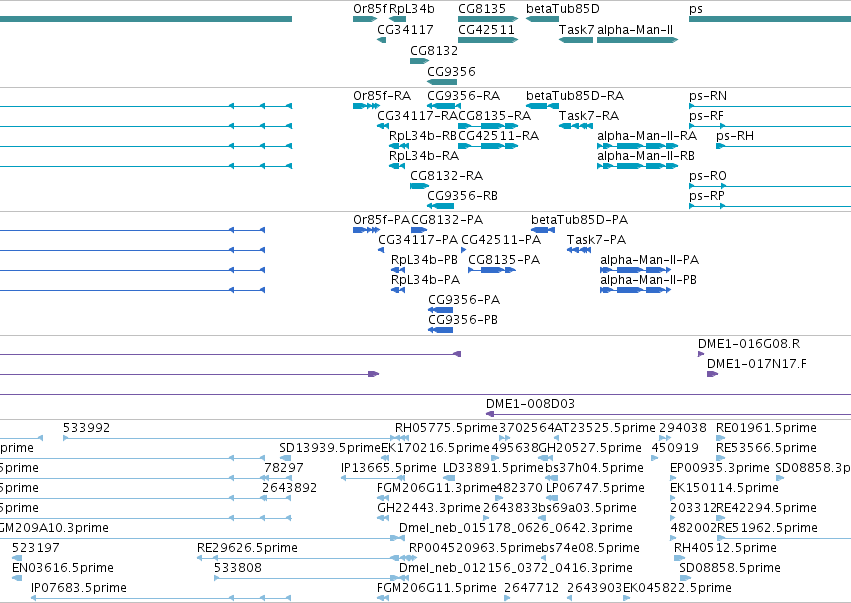
Task: Select the RE01961.5prime EST
Action: point(720,438)
